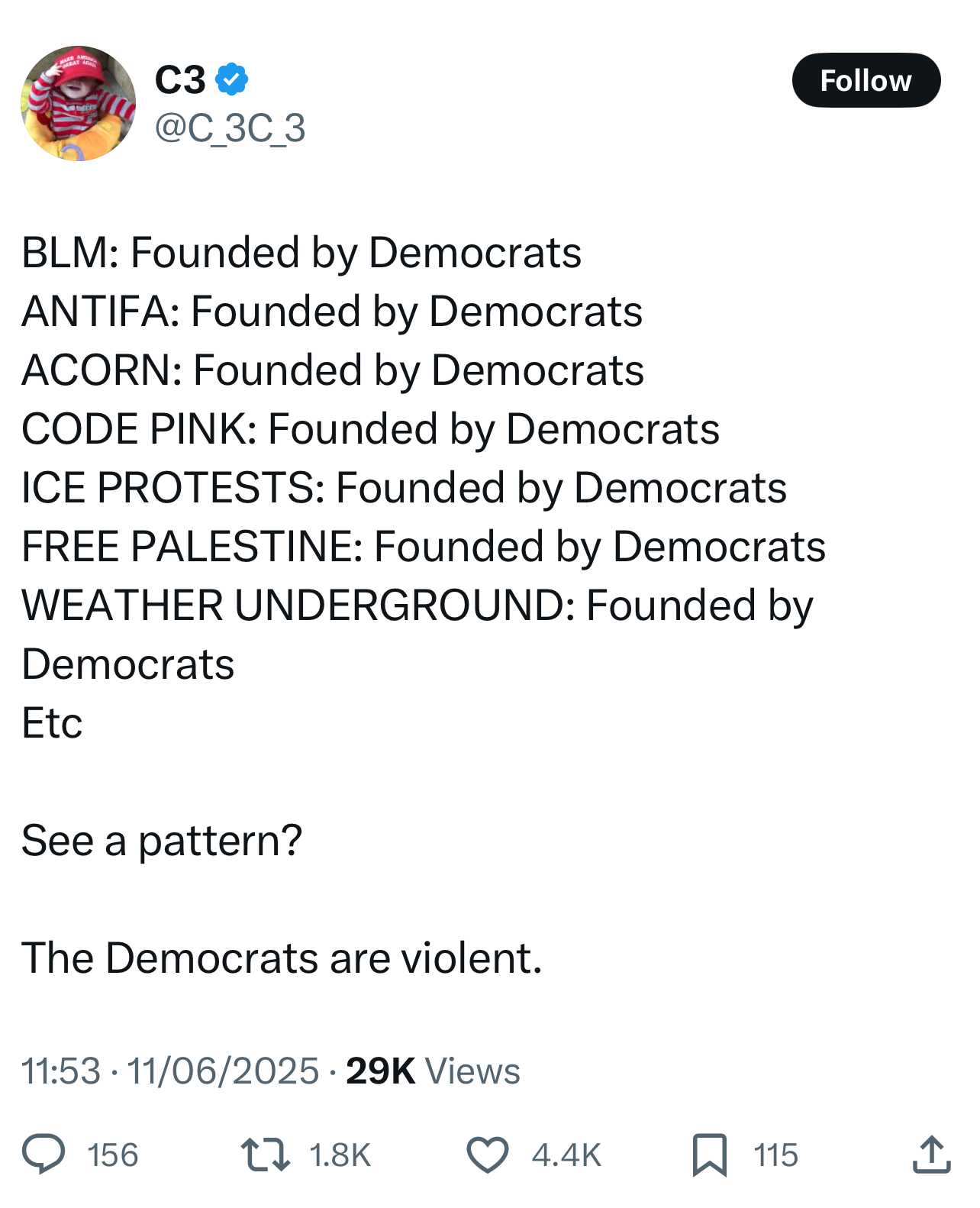Click the 1.8K reposts count
This screenshot has width=980, height=1208.
pyautogui.click(x=340, y=1155)
